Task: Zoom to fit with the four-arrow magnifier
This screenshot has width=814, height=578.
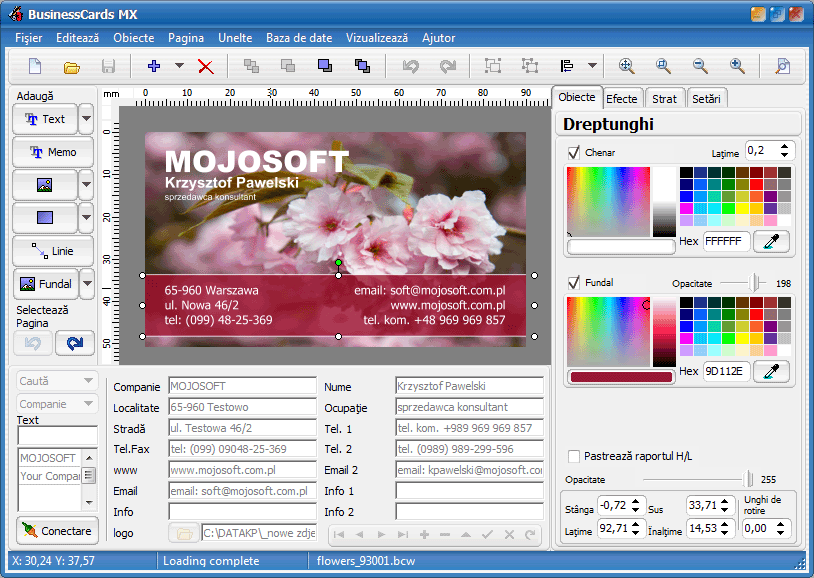Action: pyautogui.click(x=627, y=66)
